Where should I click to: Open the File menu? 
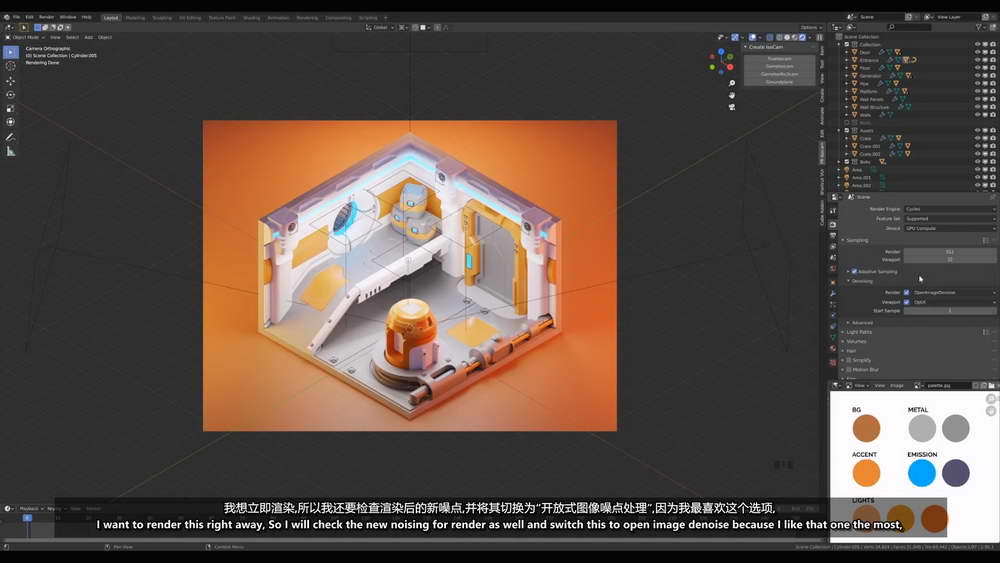[17, 17]
